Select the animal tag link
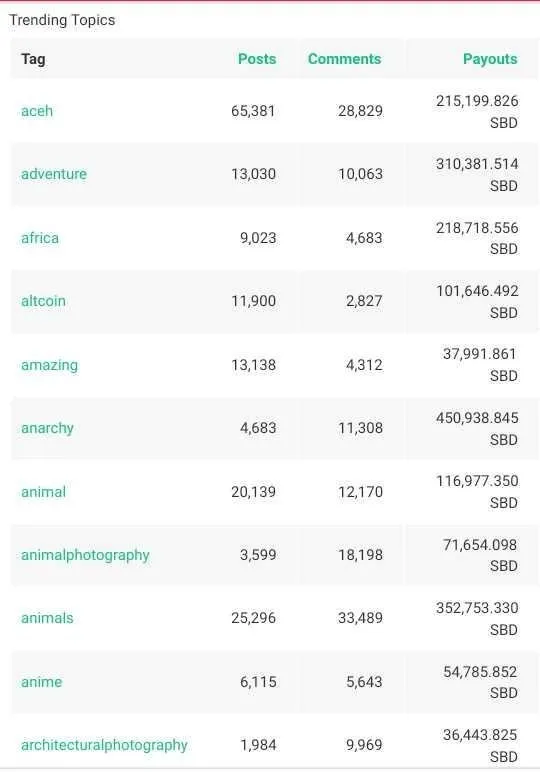 [x=43, y=492]
